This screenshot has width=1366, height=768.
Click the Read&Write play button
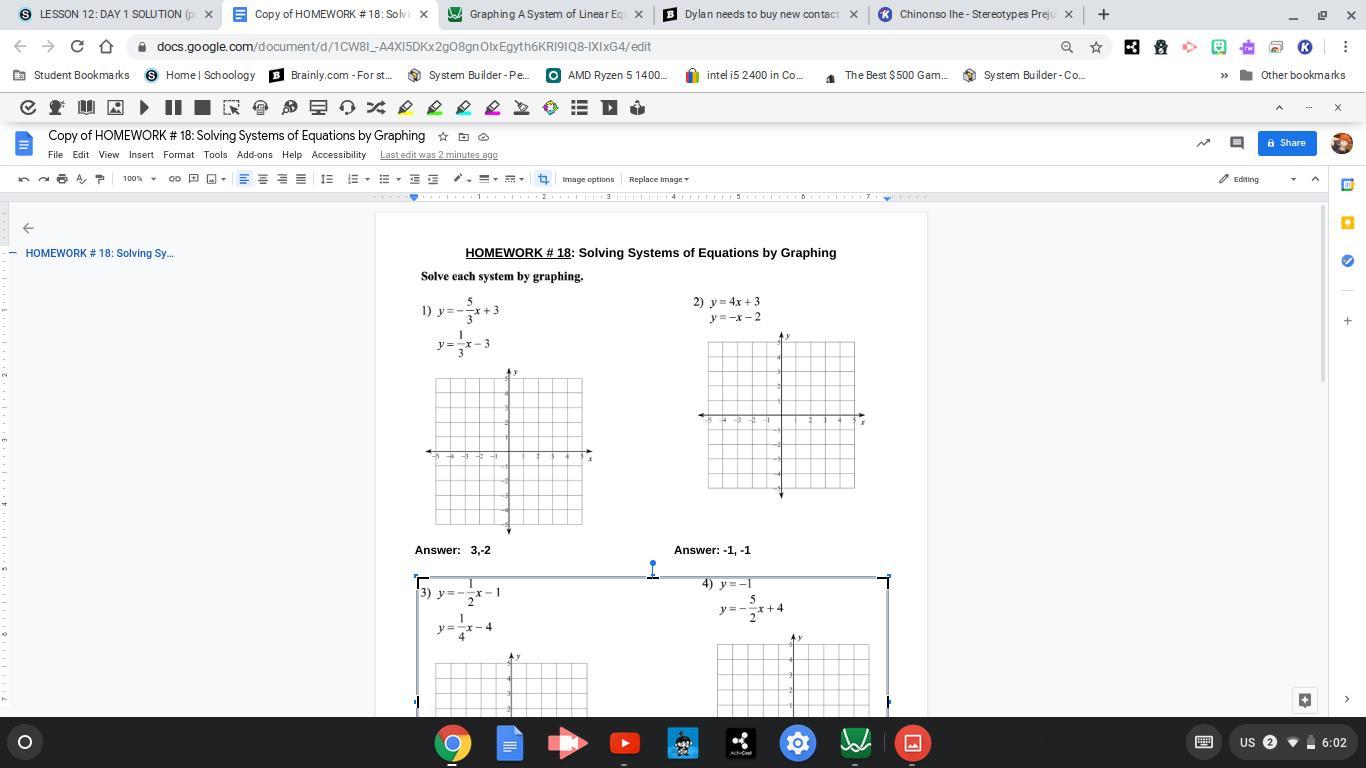(144, 108)
